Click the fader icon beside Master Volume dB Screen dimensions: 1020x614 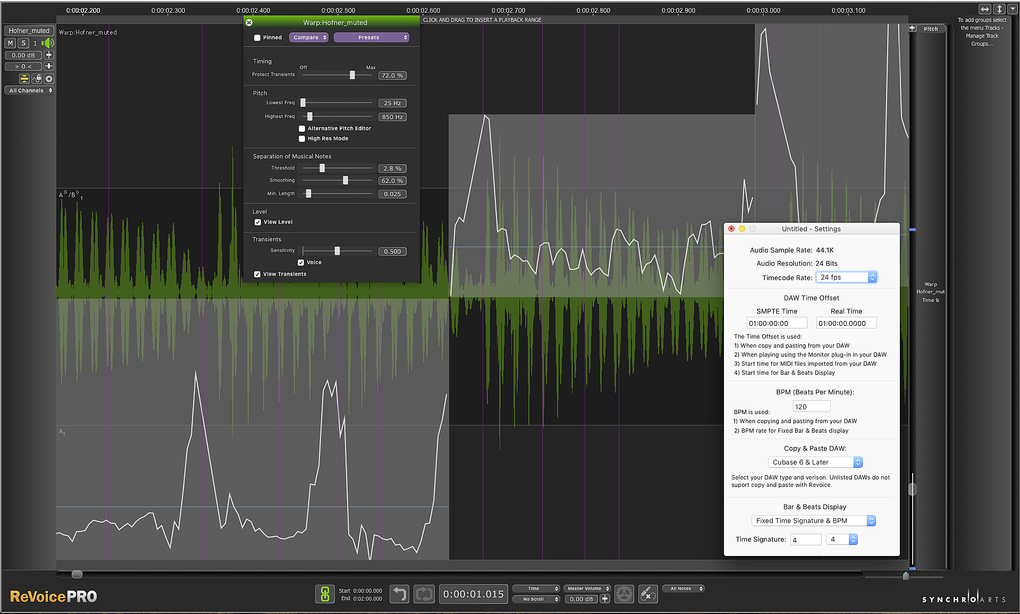click(605, 599)
